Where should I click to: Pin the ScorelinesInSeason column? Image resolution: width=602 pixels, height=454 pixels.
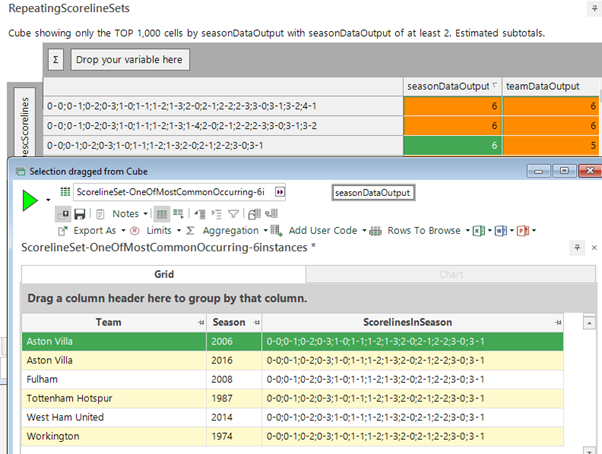point(558,323)
